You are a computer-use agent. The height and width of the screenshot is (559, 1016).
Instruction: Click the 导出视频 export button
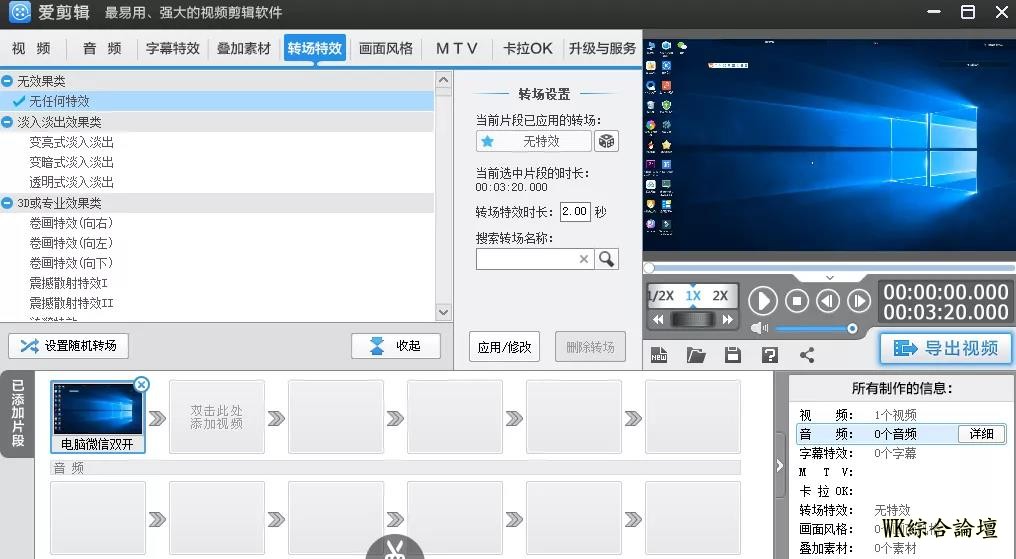tap(945, 348)
